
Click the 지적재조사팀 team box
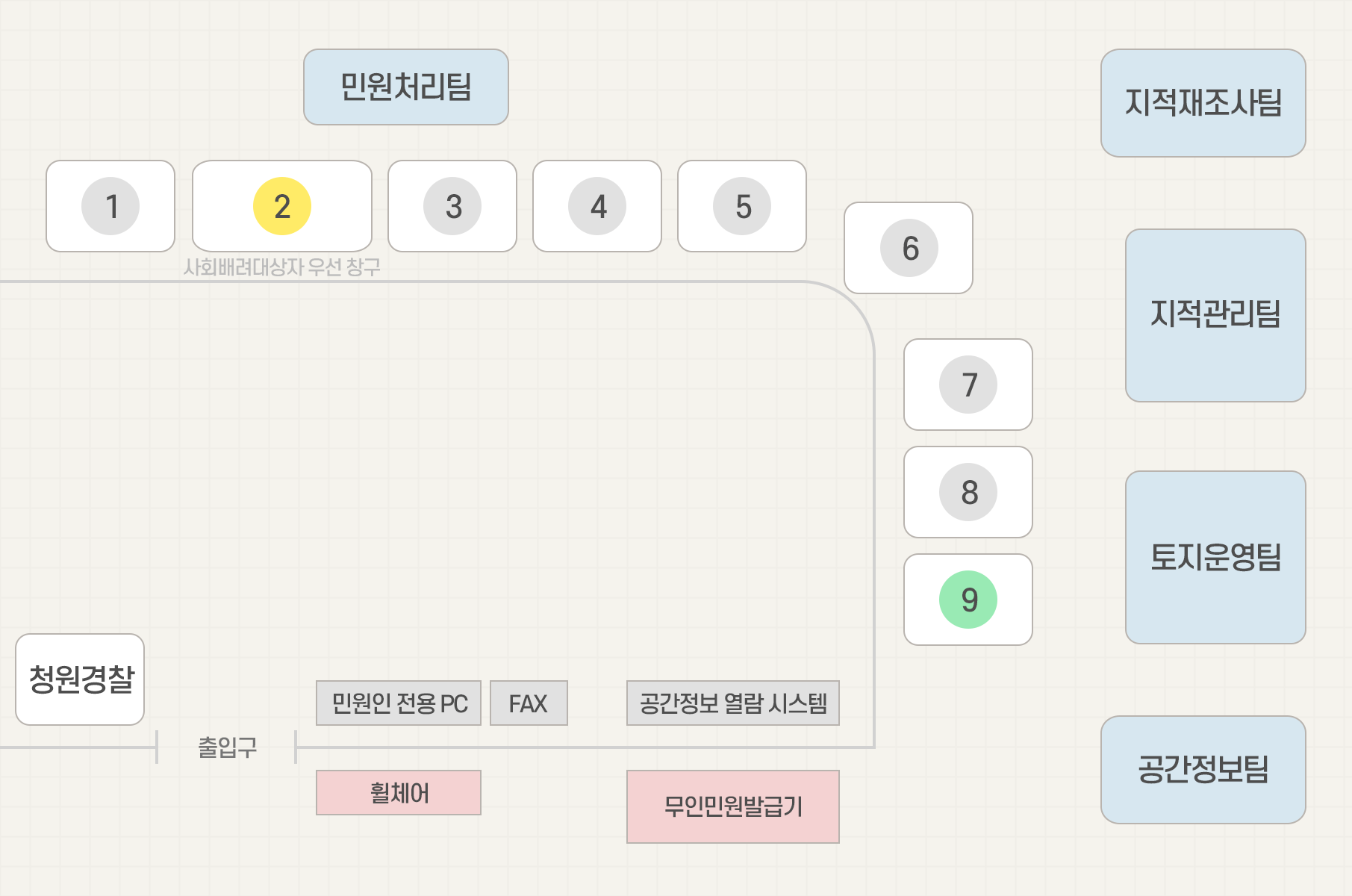1203,103
